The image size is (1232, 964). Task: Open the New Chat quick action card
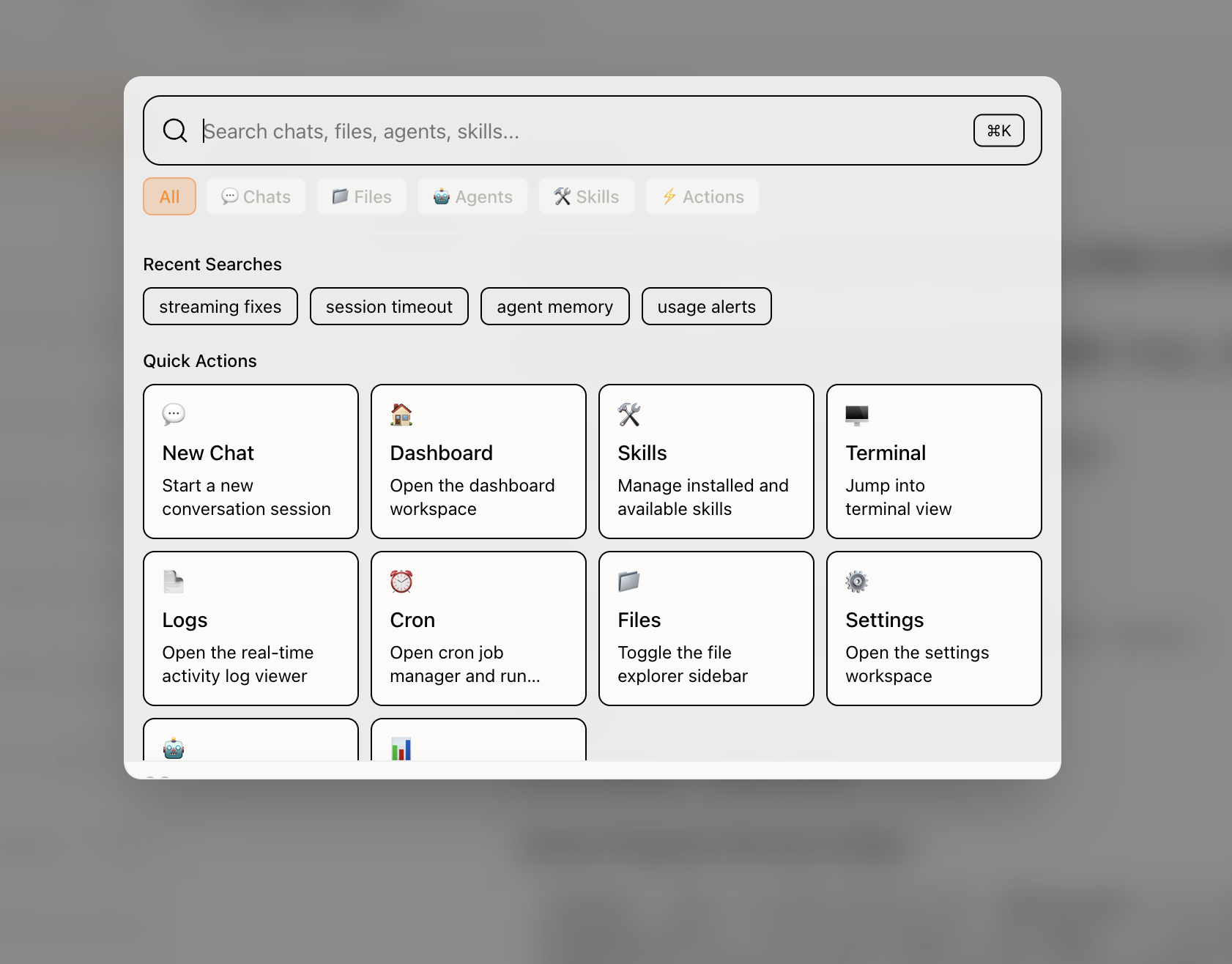[251, 461]
